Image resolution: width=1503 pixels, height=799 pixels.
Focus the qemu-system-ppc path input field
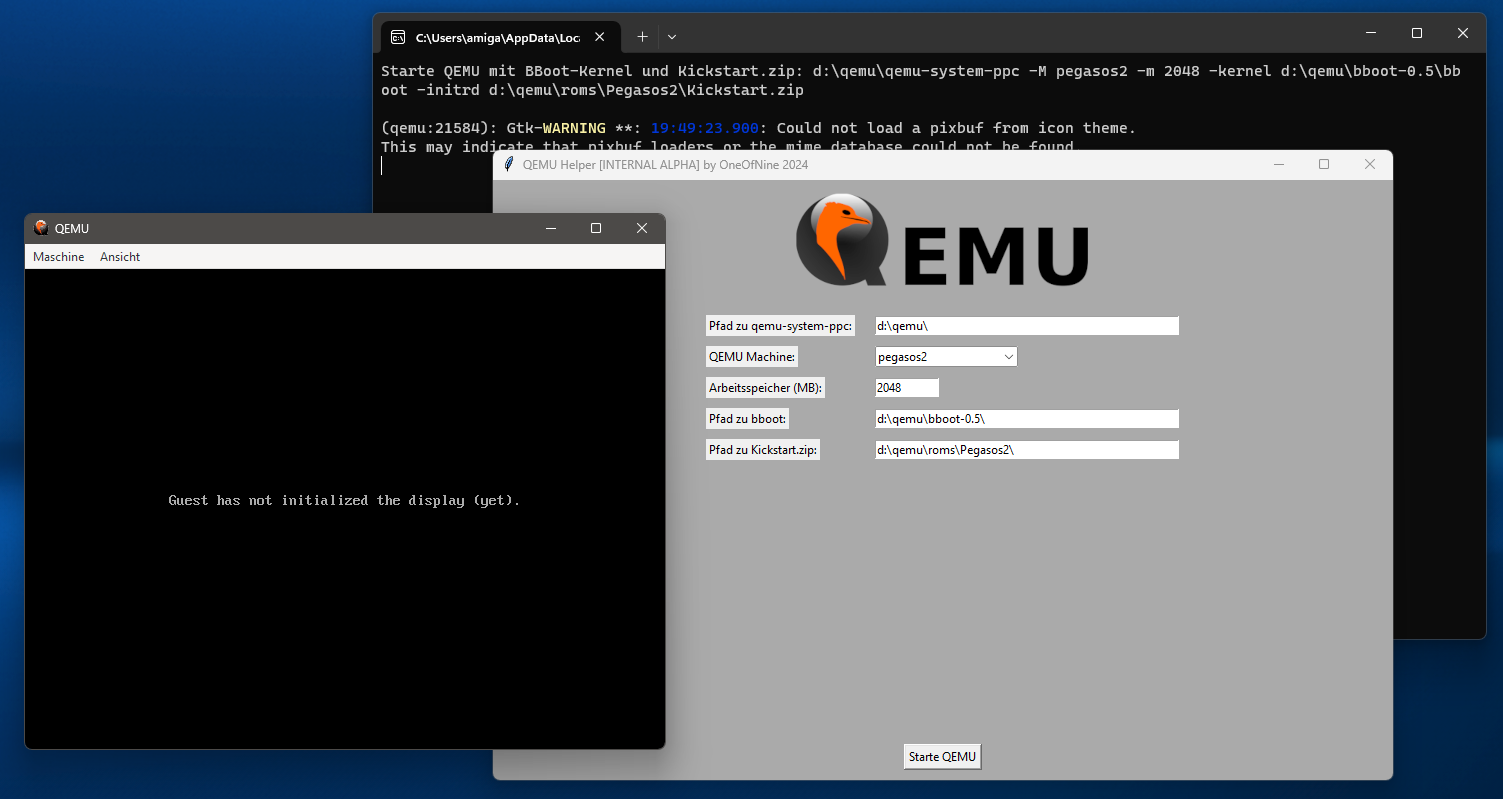pyautogui.click(x=1027, y=326)
